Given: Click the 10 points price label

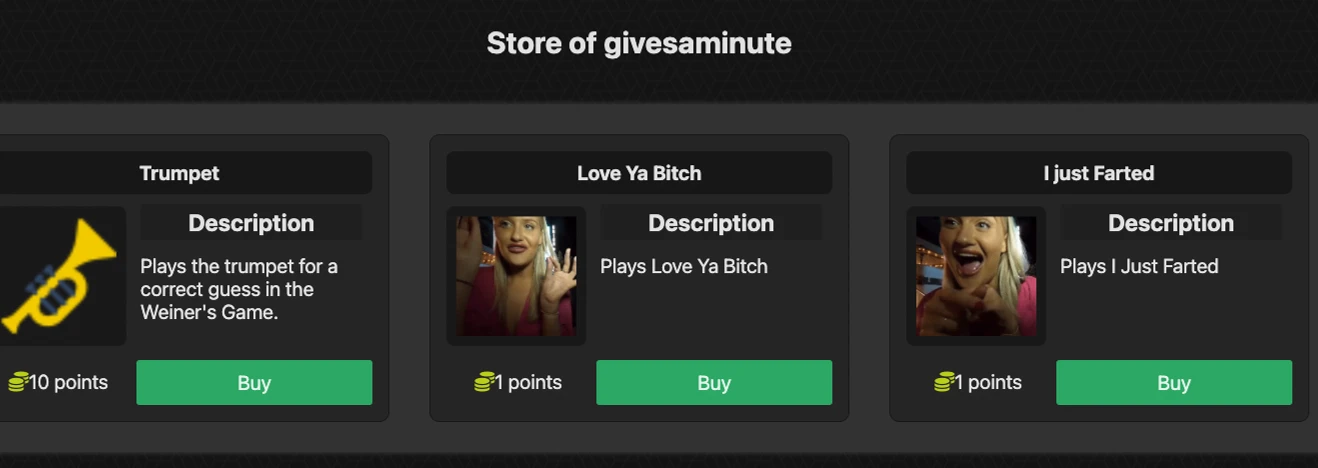Looking at the screenshot, I should tap(68, 382).
